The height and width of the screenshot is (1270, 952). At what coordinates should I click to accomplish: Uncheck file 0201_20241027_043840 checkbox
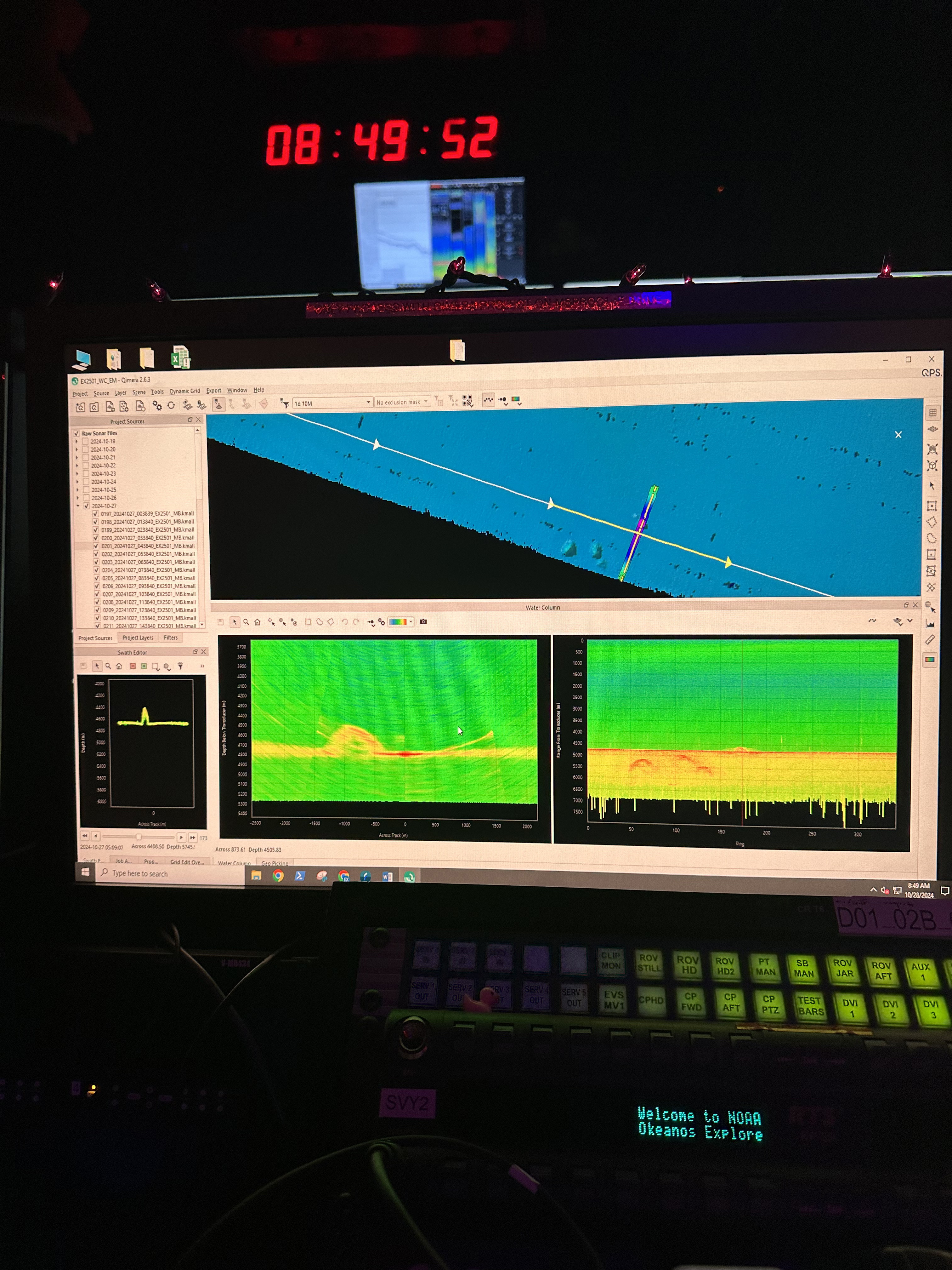pos(96,546)
